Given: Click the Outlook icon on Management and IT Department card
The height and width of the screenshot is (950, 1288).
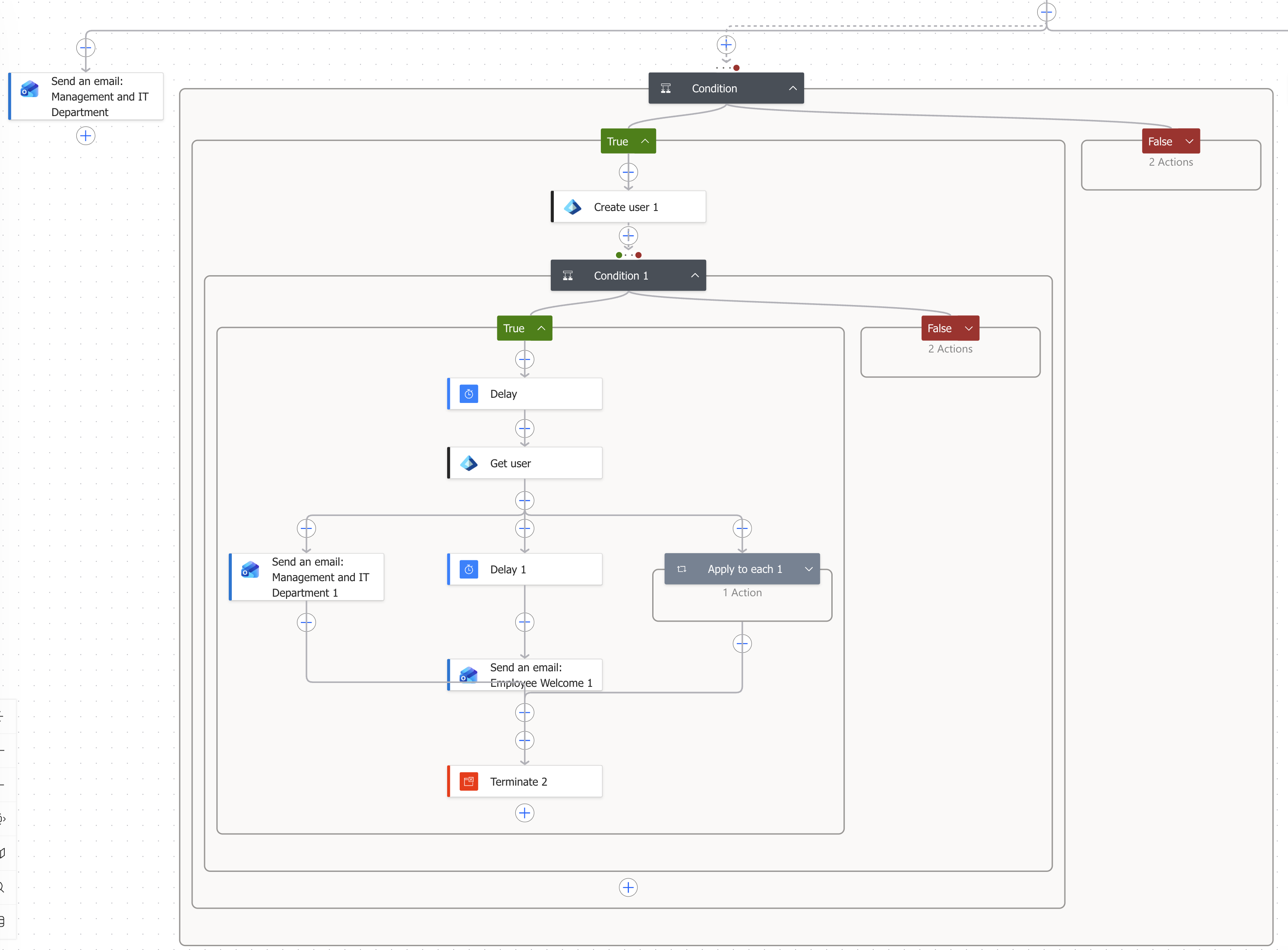Looking at the screenshot, I should point(29,89).
